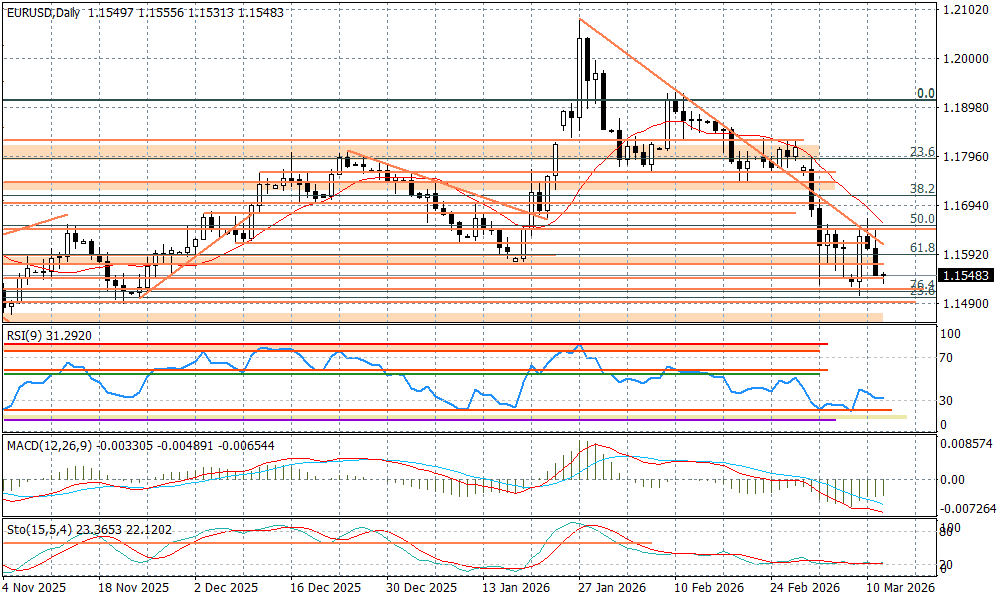The width and height of the screenshot is (1000, 600).
Task: Select the 1.14900 price axis label
Action: point(965,303)
